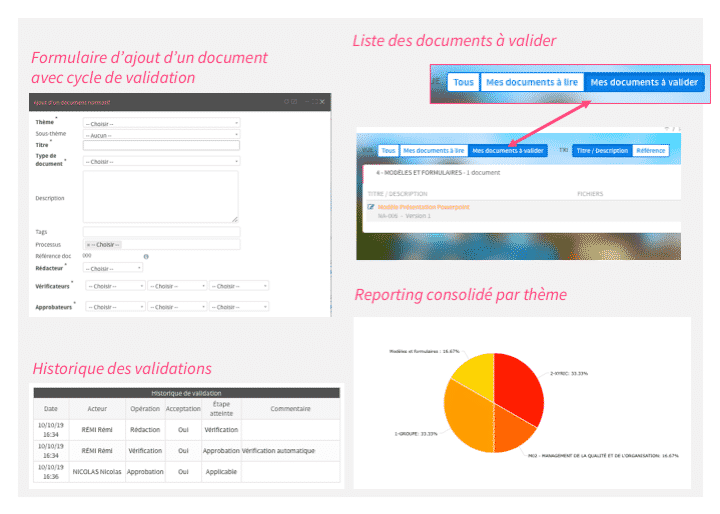The width and height of the screenshot is (720, 514).
Task: Sort by 'Référence' toggle button
Action: coord(650,151)
